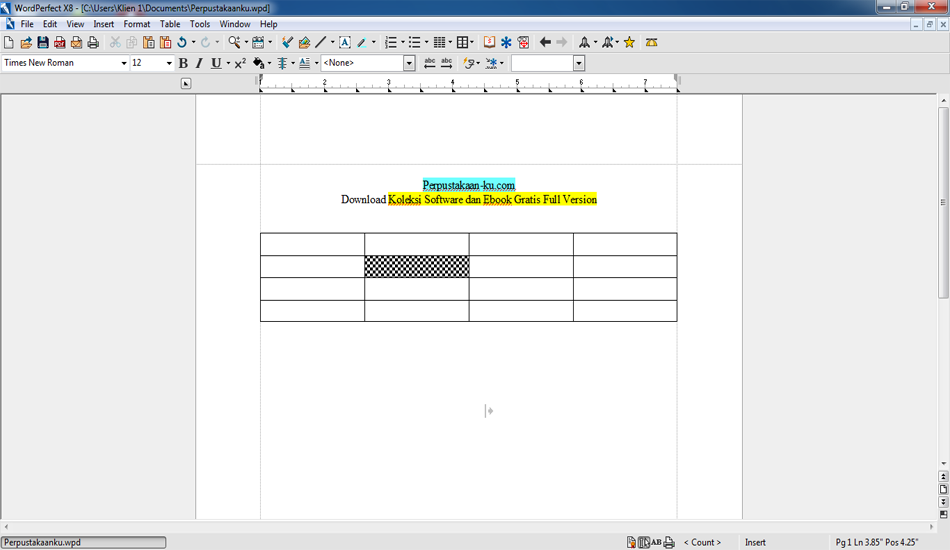Open the spell checker book icon
Viewport: 950px width, 550px height.
(489, 42)
